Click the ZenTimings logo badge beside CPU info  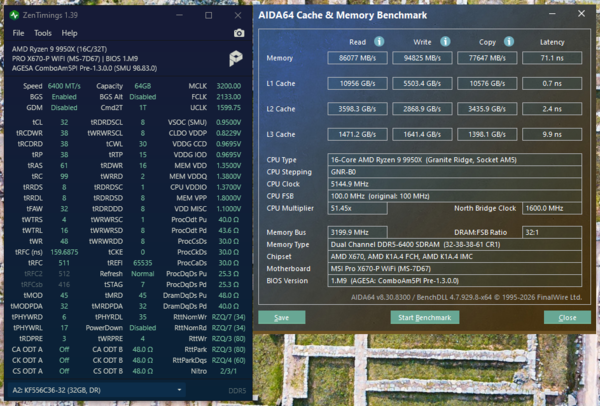[236, 58]
